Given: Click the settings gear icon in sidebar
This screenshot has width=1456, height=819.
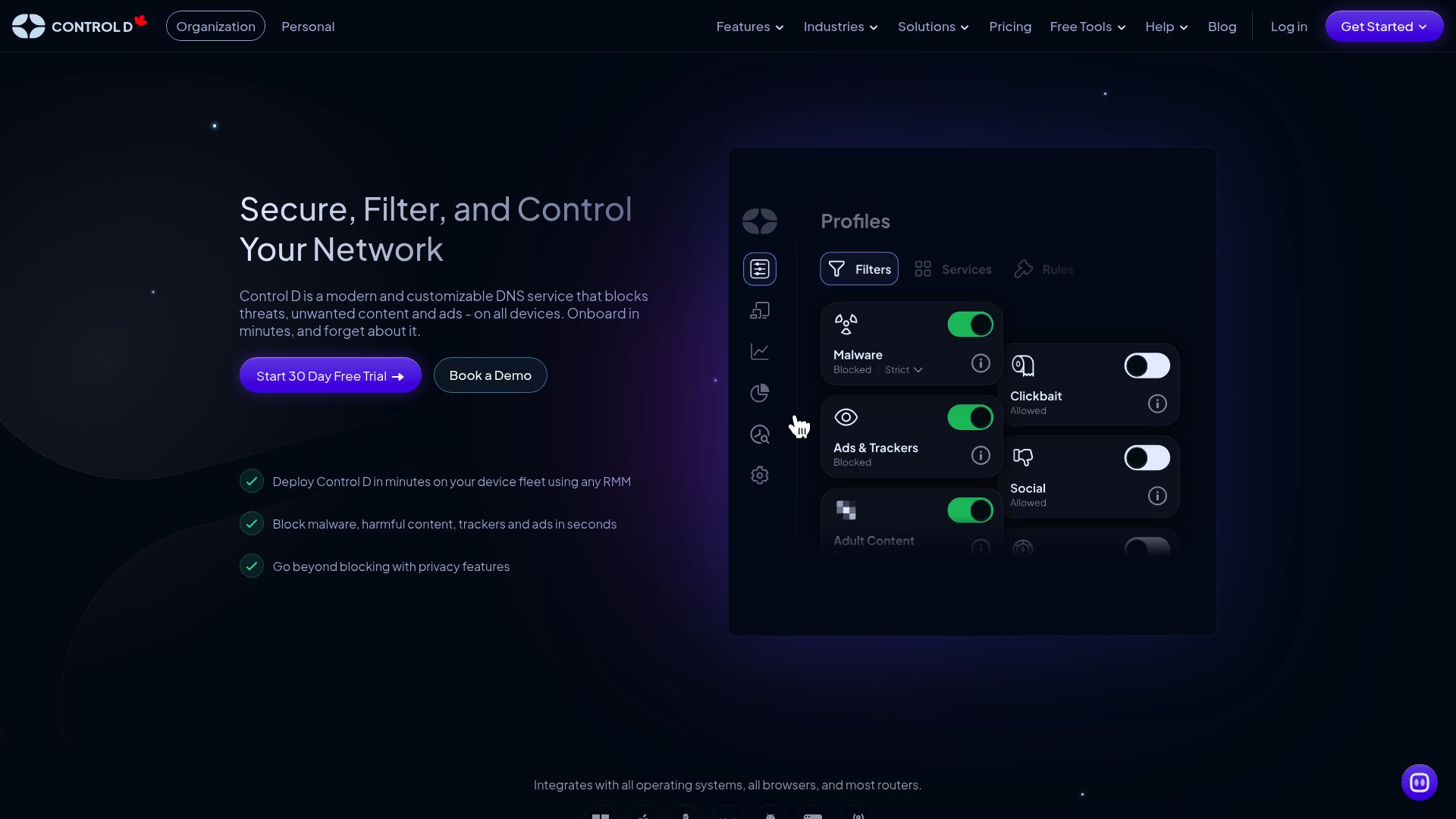Looking at the screenshot, I should pyautogui.click(x=760, y=475).
